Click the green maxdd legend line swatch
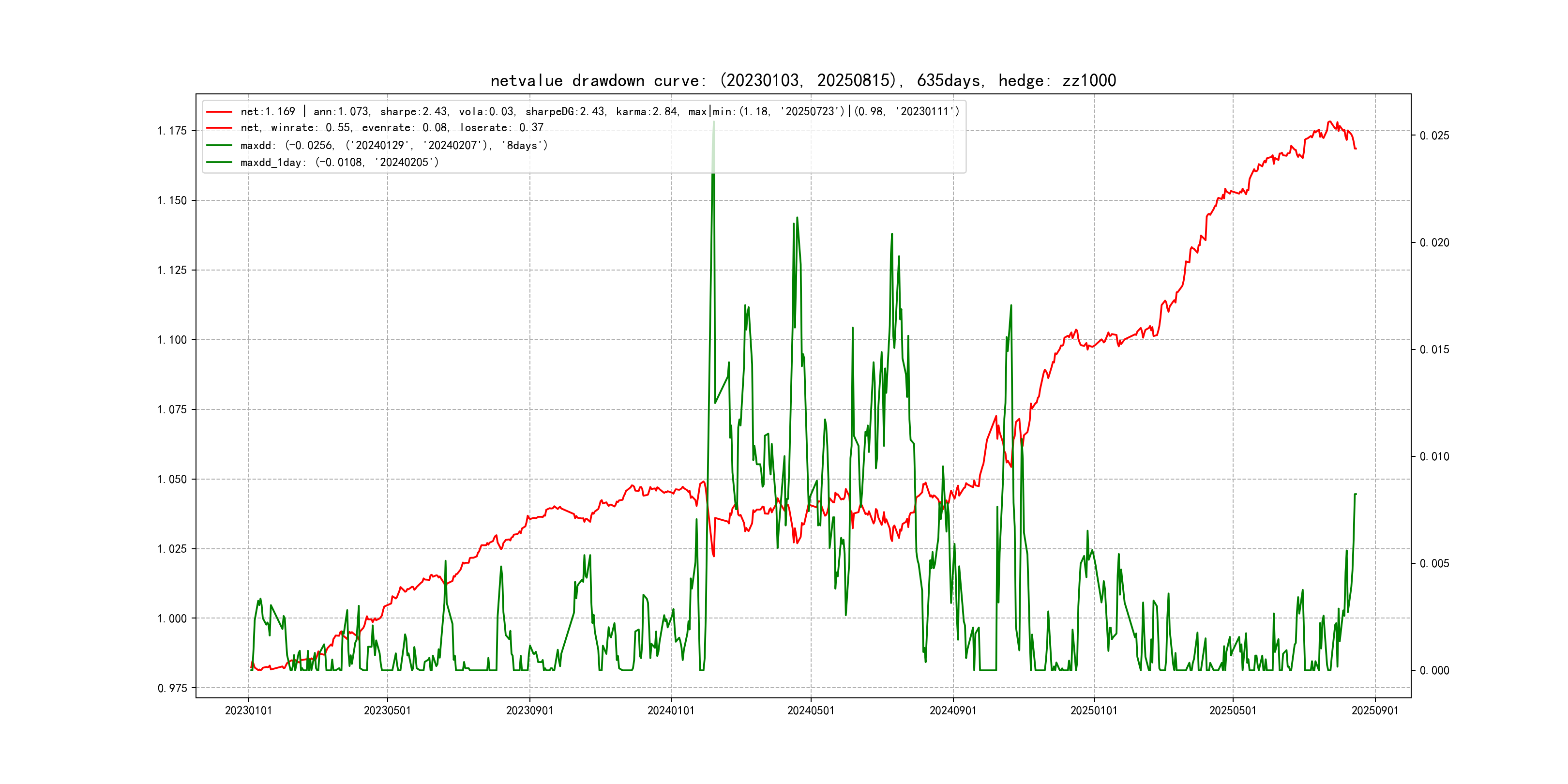Image resolution: width=1568 pixels, height=784 pixels. (219, 146)
